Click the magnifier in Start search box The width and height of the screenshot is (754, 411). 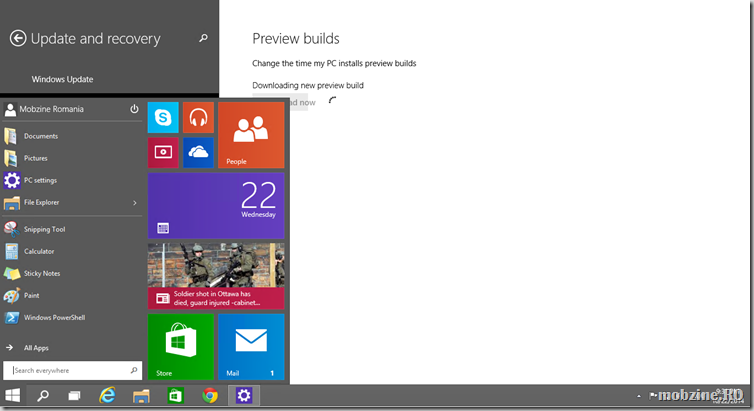click(134, 370)
